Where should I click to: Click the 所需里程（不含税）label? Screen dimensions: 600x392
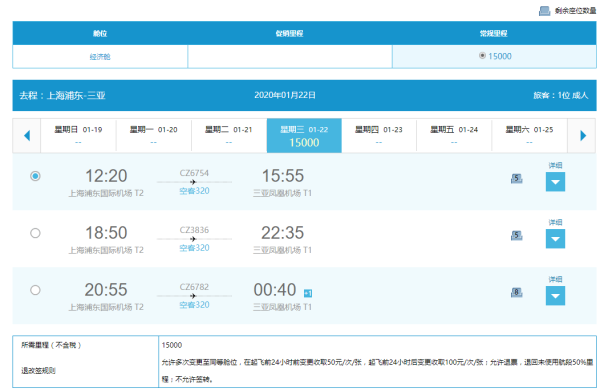pos(51,345)
